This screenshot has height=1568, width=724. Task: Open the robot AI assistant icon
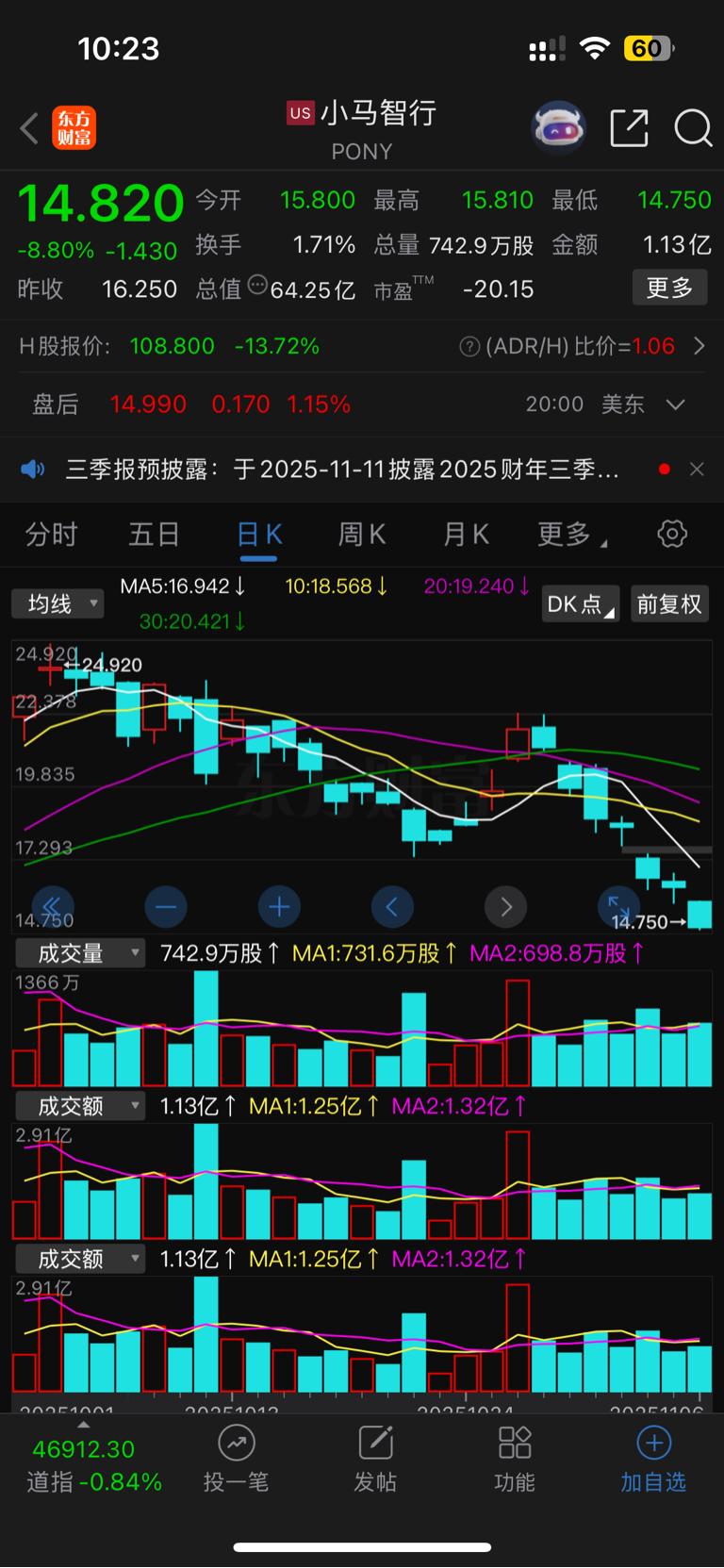click(559, 127)
